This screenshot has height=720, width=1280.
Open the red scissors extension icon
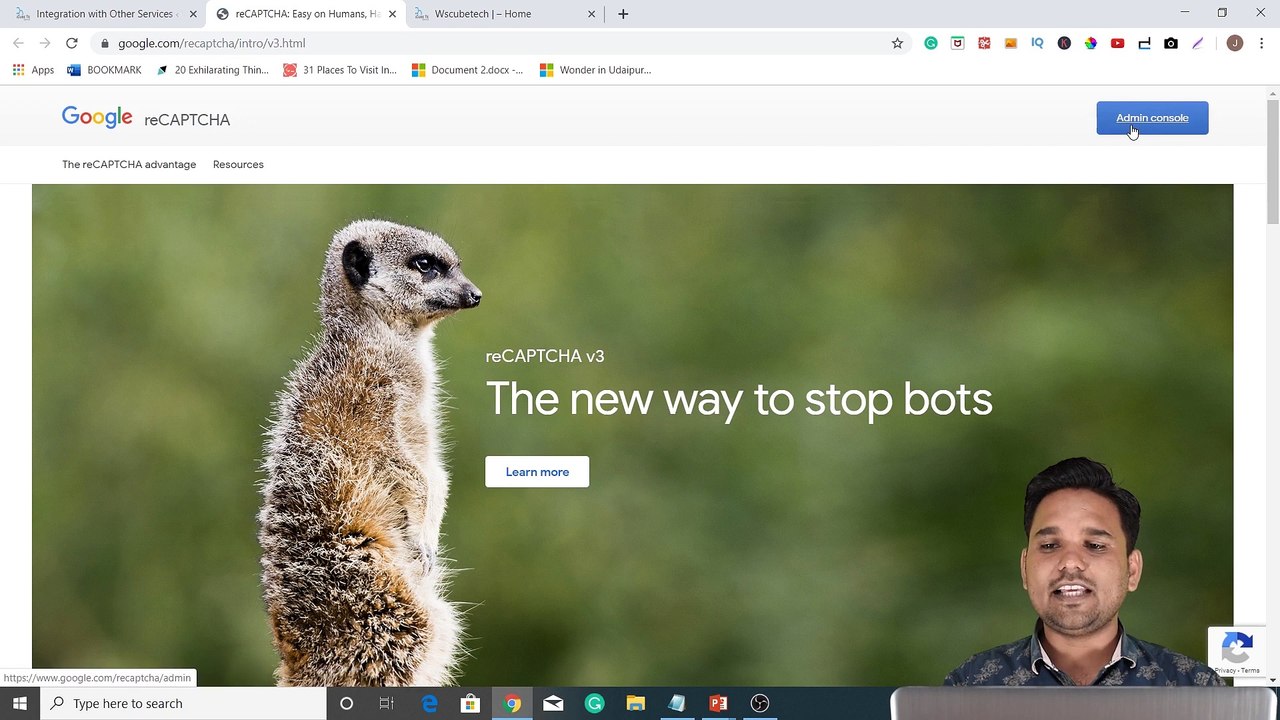(984, 43)
